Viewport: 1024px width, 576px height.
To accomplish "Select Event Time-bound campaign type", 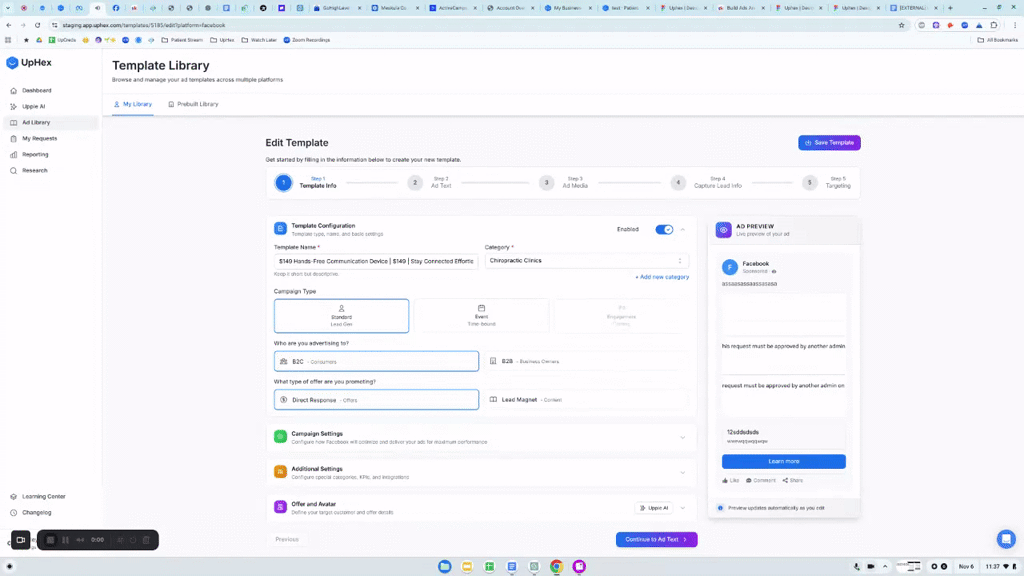I will pos(481,316).
